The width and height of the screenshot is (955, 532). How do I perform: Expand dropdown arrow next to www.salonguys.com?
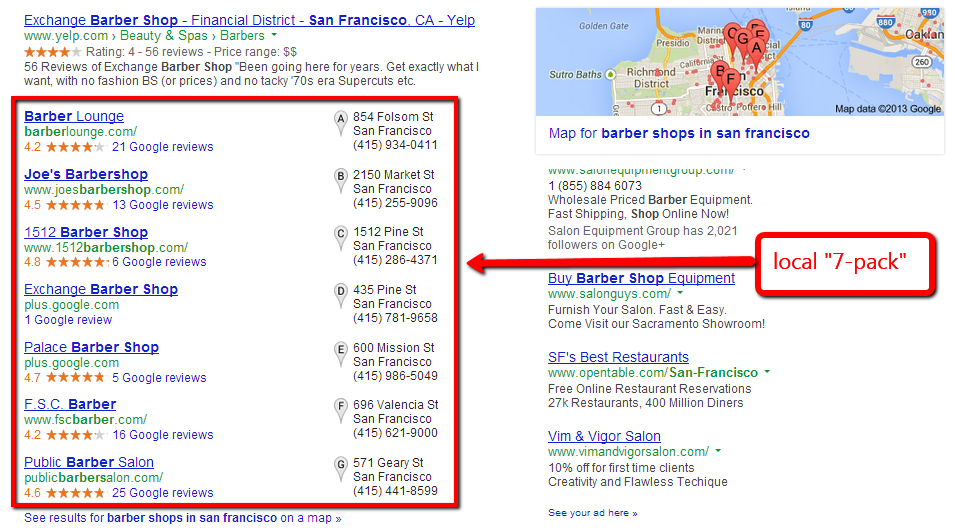(x=680, y=293)
